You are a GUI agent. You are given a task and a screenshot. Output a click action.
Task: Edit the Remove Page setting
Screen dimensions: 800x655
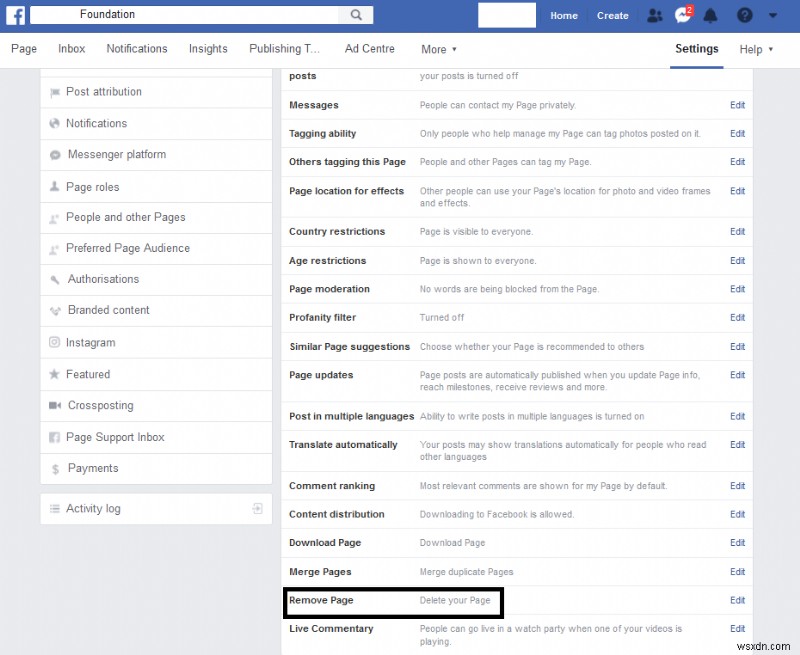(x=737, y=600)
